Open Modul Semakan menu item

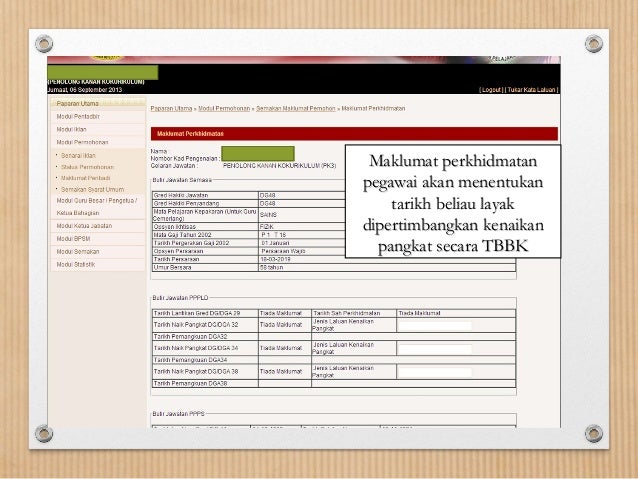pyautogui.click(x=78, y=252)
